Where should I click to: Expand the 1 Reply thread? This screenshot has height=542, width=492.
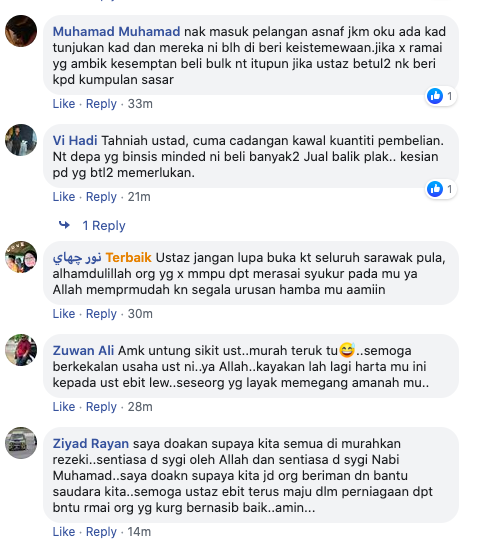tap(104, 226)
